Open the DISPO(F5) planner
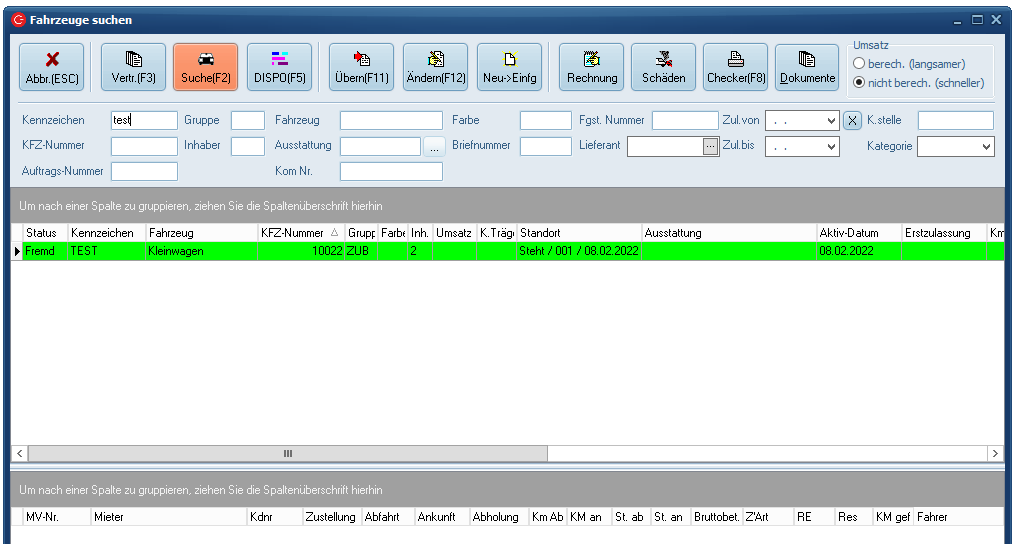 [279, 67]
